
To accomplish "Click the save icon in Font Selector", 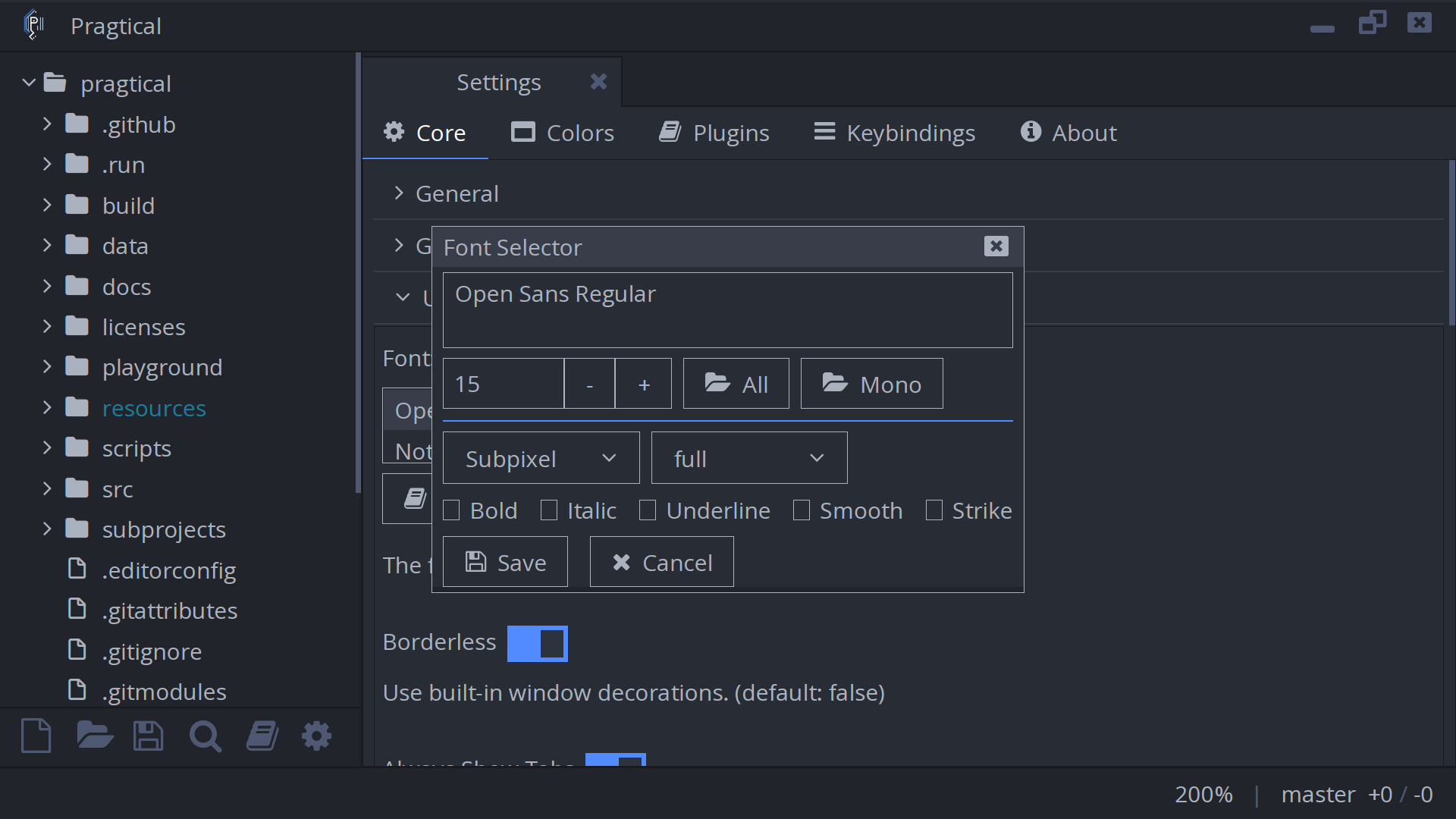I will tap(476, 562).
